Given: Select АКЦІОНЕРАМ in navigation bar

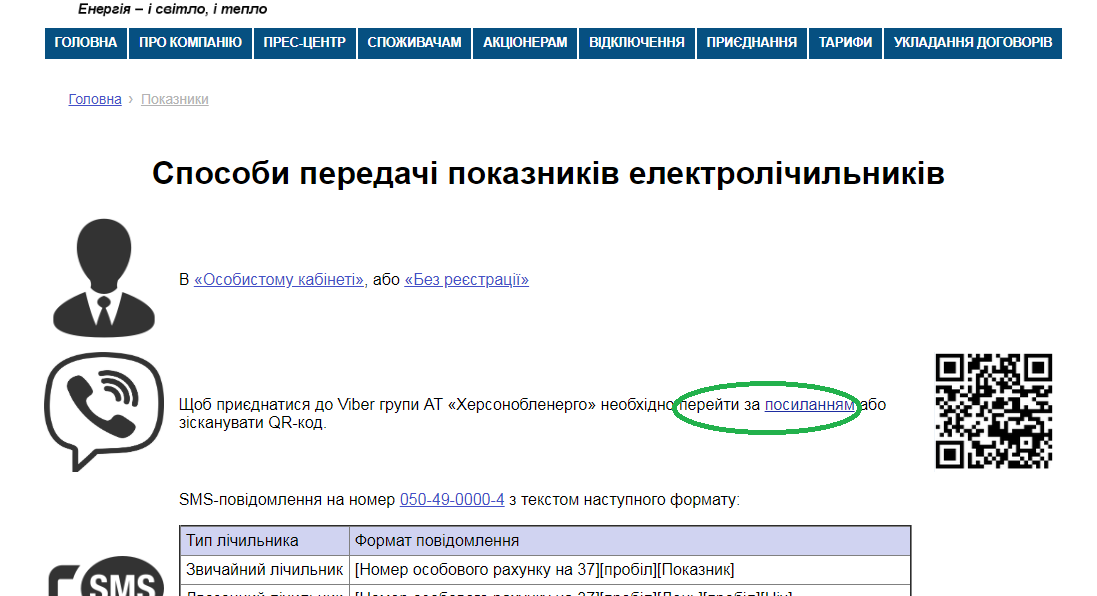Looking at the screenshot, I should (525, 43).
